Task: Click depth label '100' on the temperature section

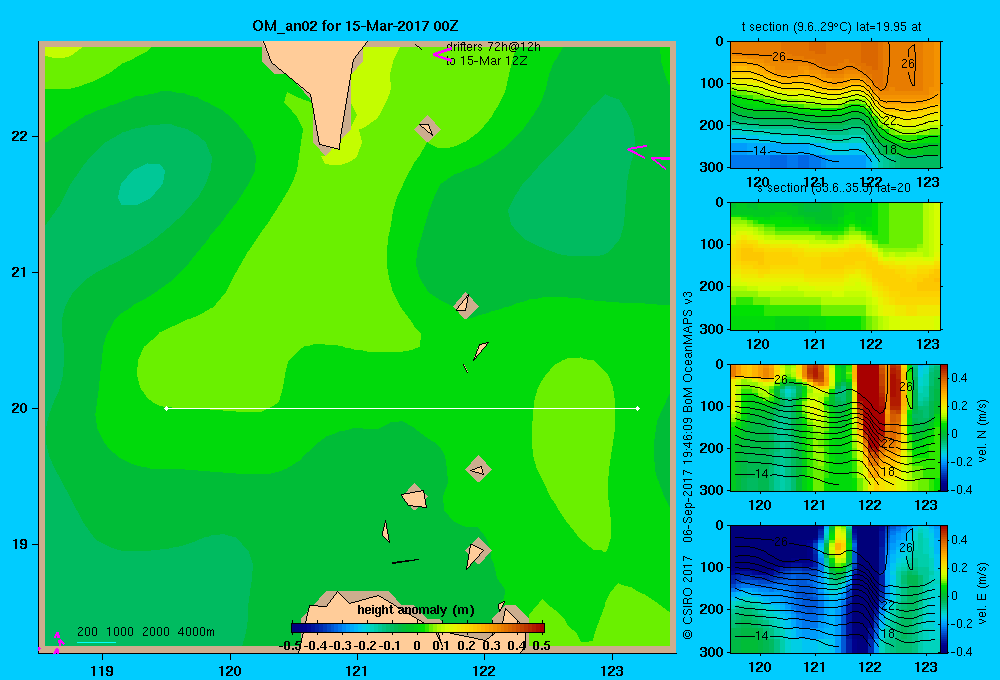Action: 711,83
